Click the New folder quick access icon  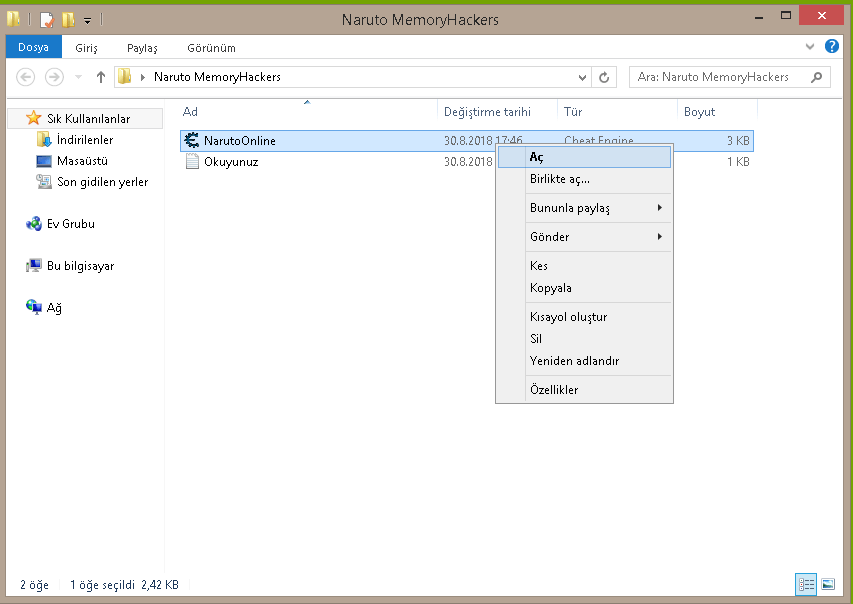68,20
